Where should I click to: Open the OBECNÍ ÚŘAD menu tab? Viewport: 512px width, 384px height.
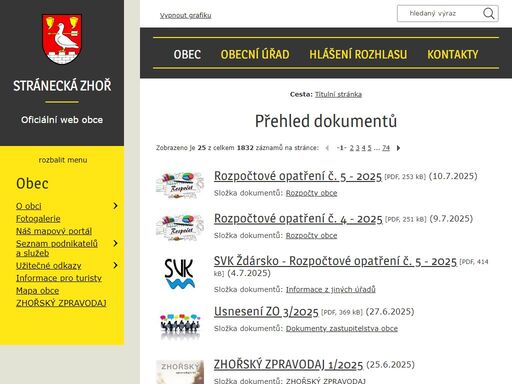(x=255, y=54)
